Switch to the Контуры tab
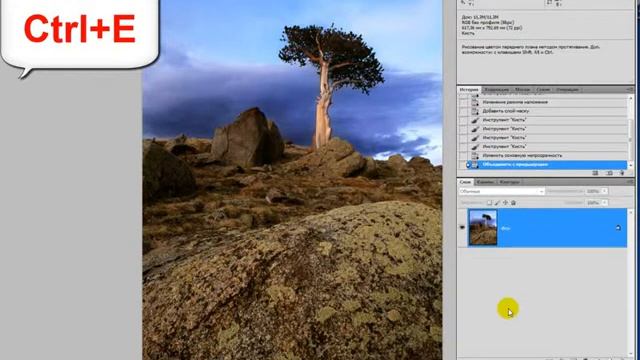Screen dimensions: 640x360 [509, 182]
